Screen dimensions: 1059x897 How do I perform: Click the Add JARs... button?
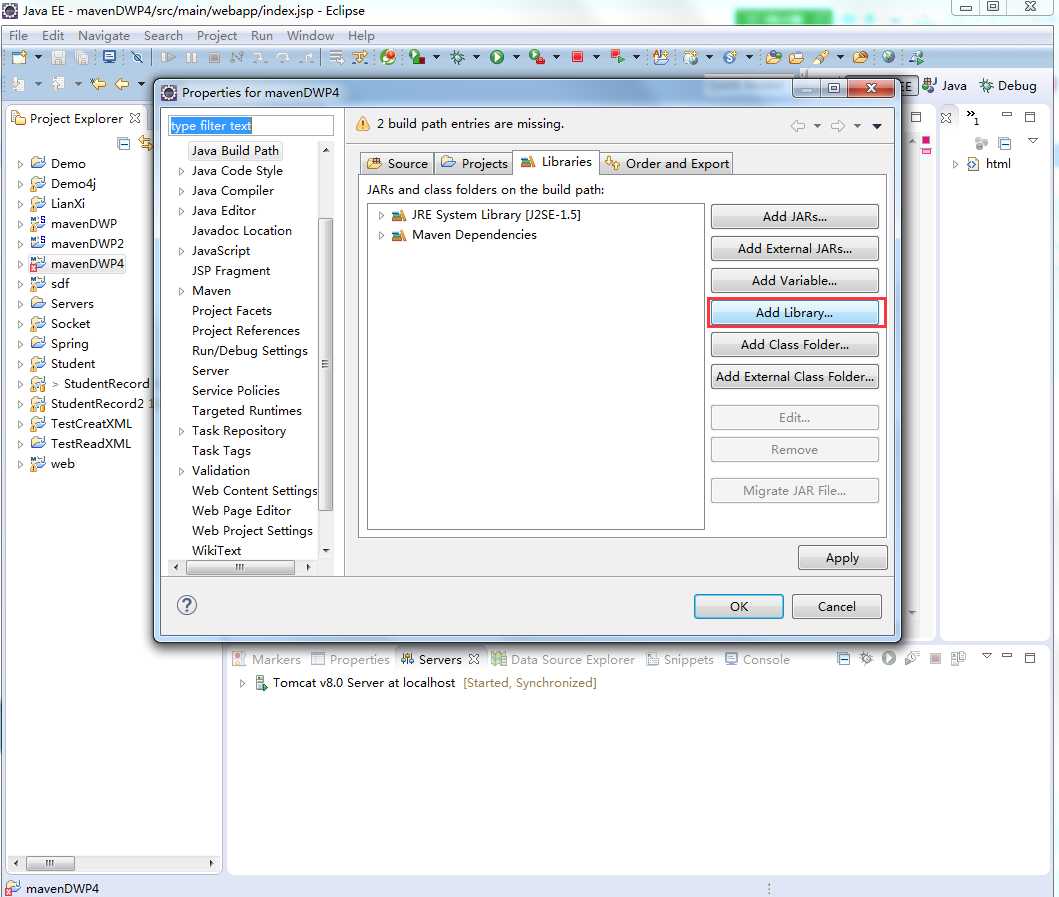pyautogui.click(x=794, y=217)
